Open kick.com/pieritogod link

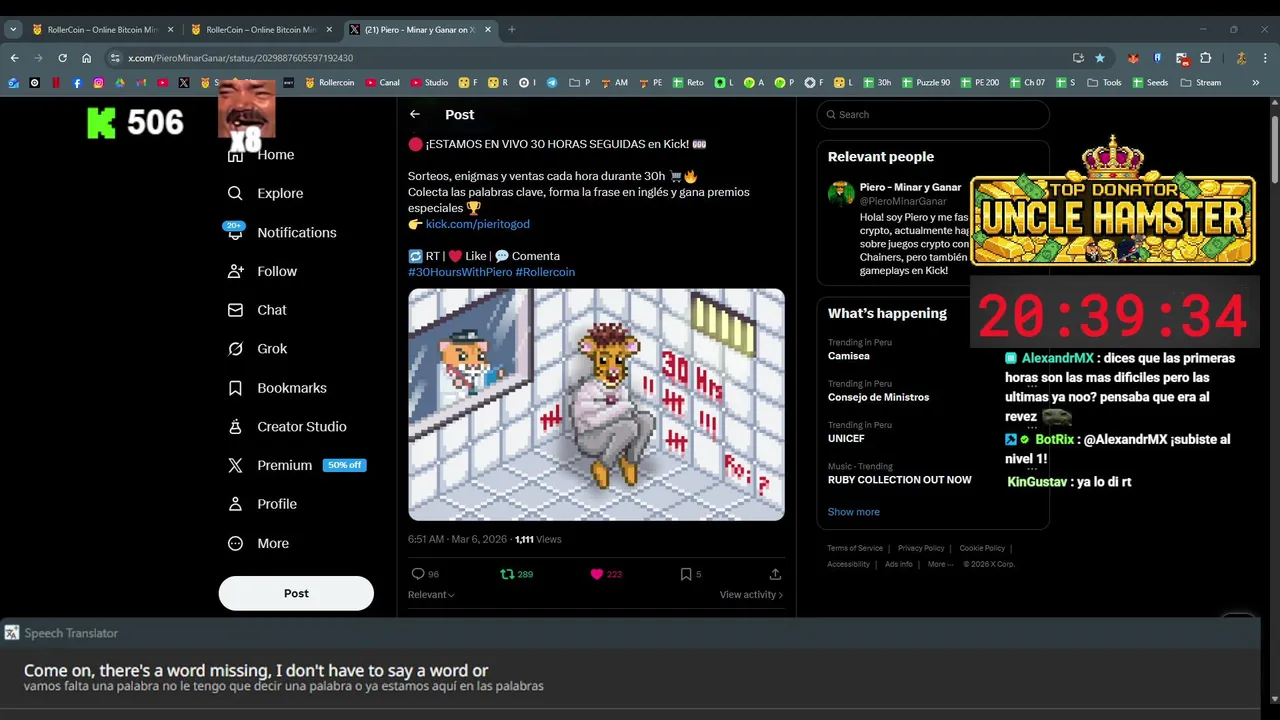(477, 224)
